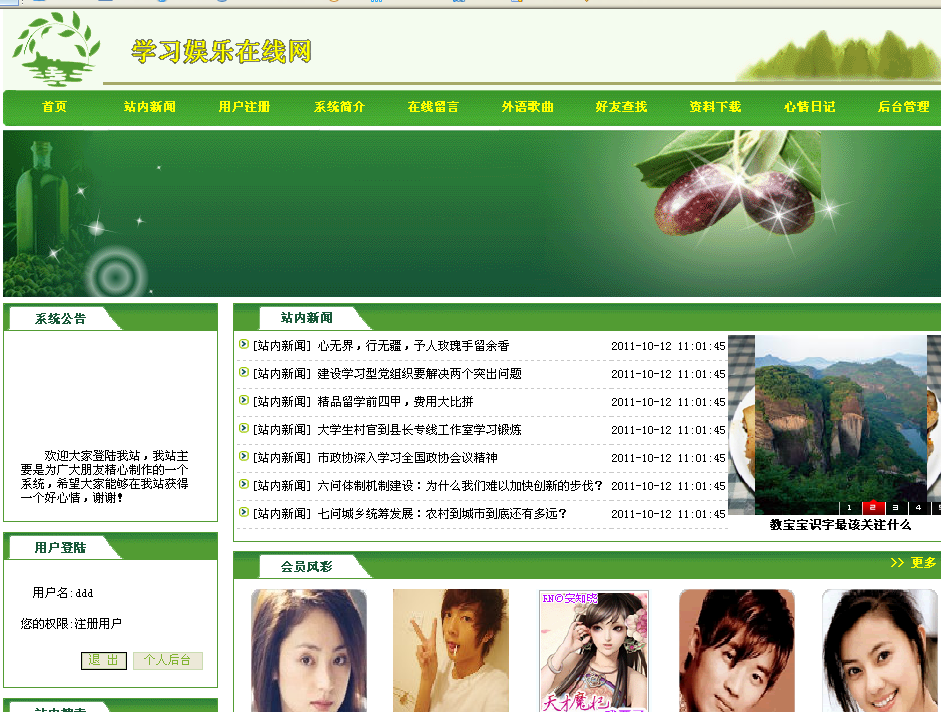Select slide number 4 in the slideshow

tap(918, 508)
